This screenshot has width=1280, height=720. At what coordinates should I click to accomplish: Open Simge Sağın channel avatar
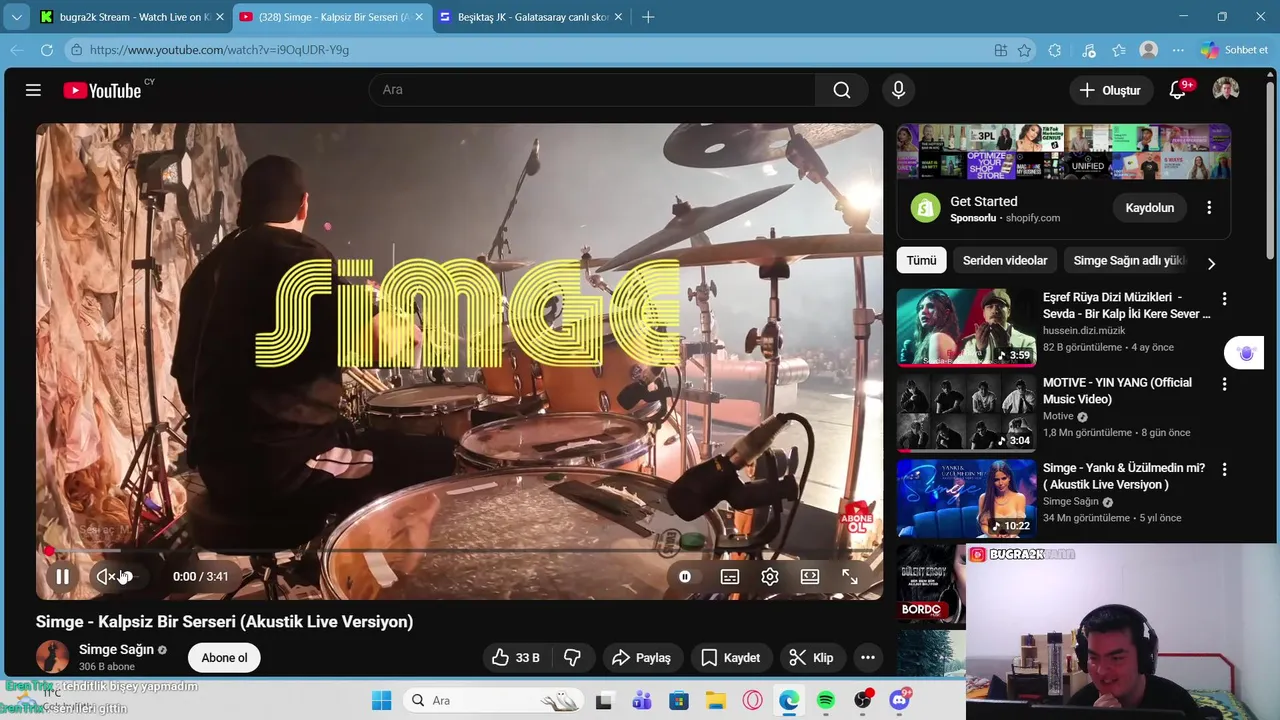[52, 657]
